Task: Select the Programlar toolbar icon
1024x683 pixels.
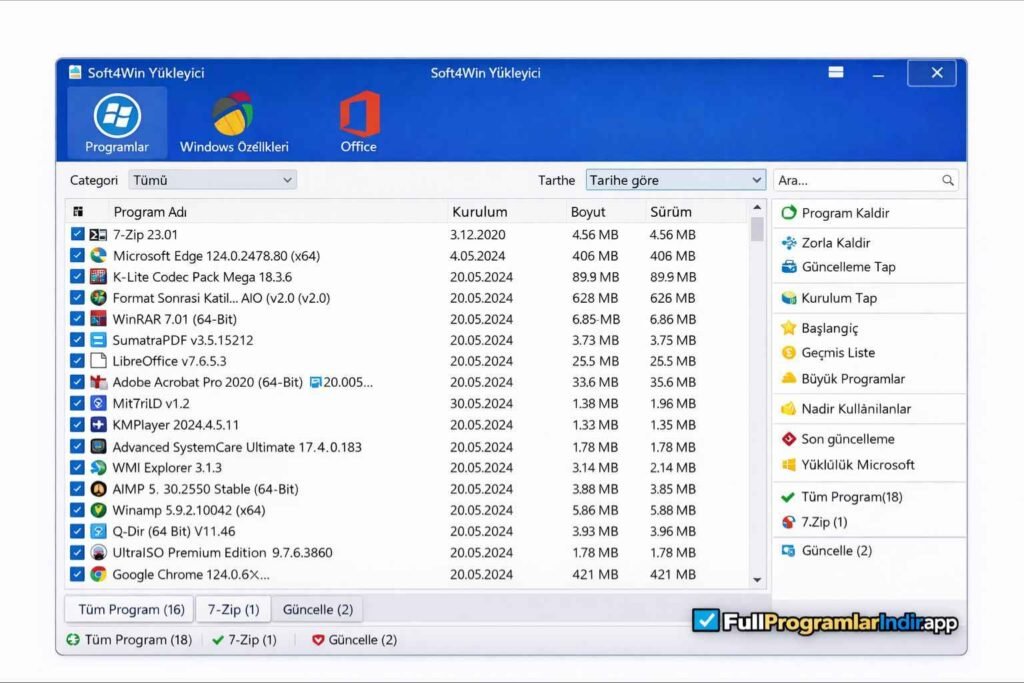Action: (x=116, y=120)
